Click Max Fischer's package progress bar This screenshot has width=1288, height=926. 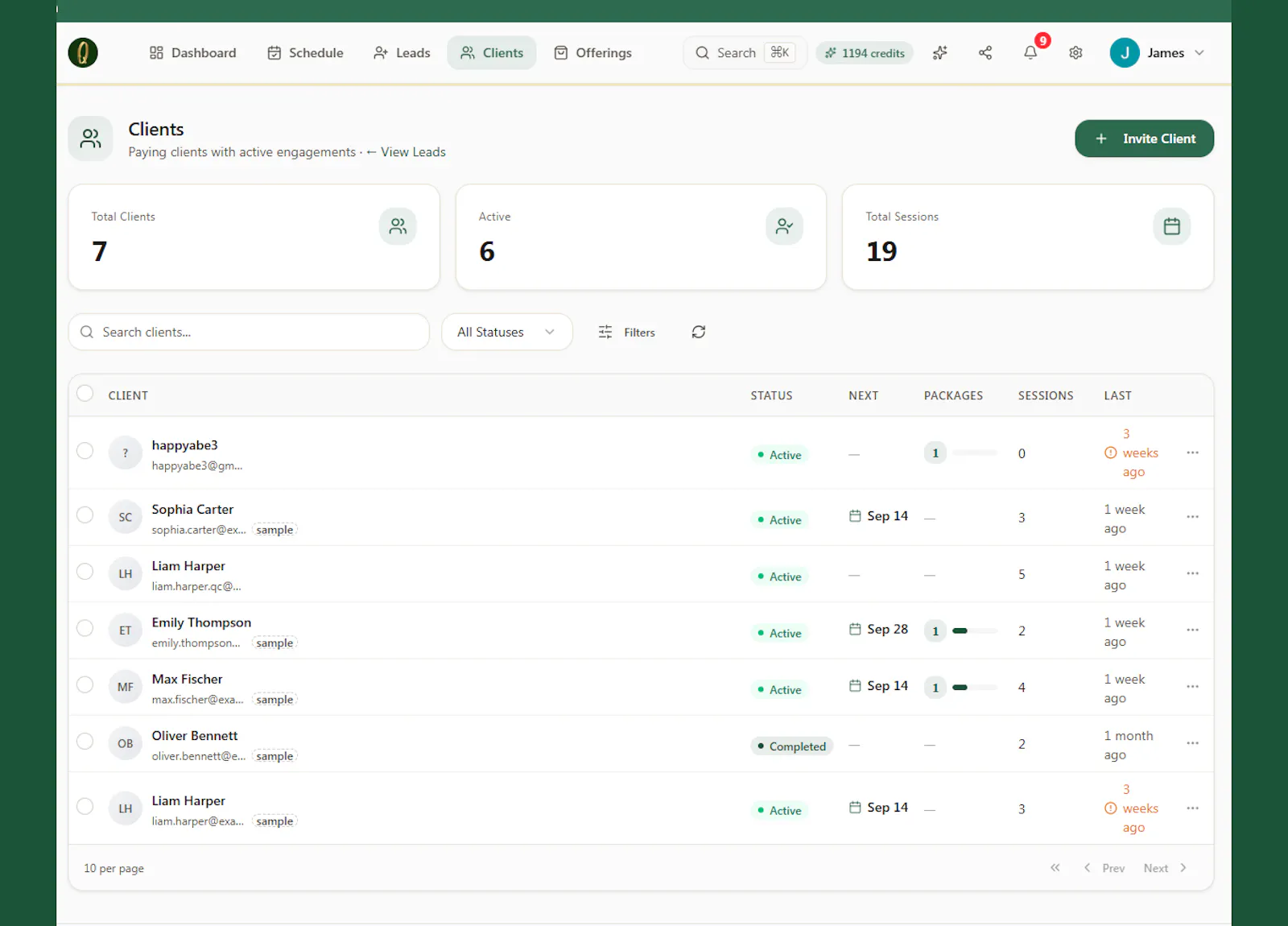[x=975, y=688]
